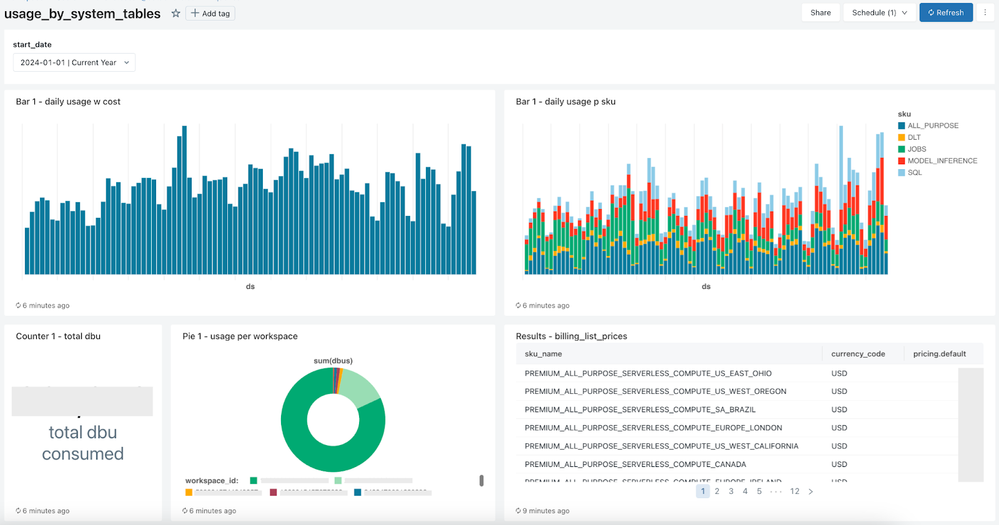
Task: Star the usage_by_system_tables dashboard
Action: point(176,13)
